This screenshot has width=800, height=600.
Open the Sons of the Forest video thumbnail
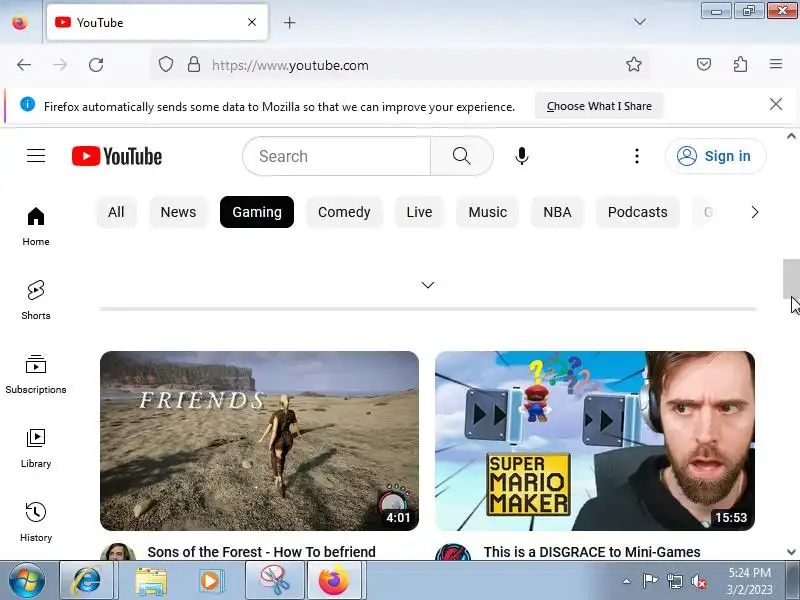pyautogui.click(x=259, y=441)
